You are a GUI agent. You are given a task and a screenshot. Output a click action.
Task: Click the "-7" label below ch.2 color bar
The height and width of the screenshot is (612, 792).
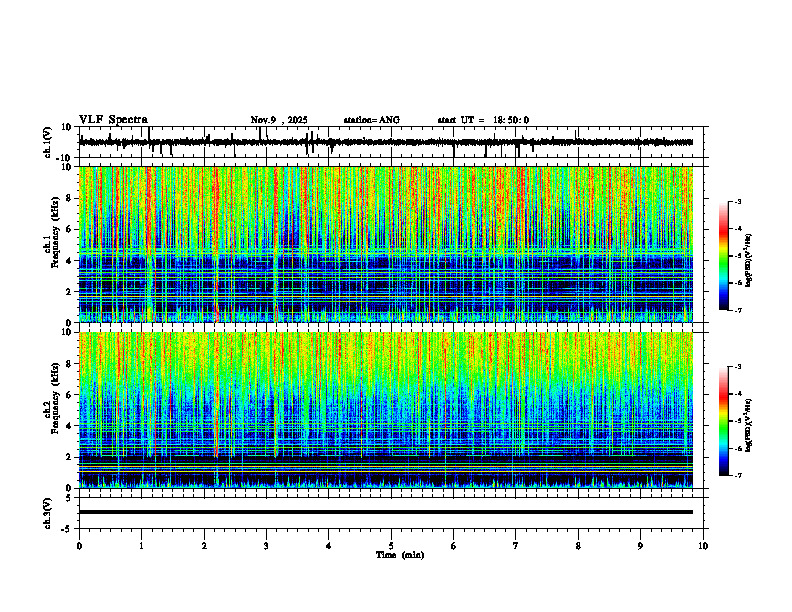737,475
